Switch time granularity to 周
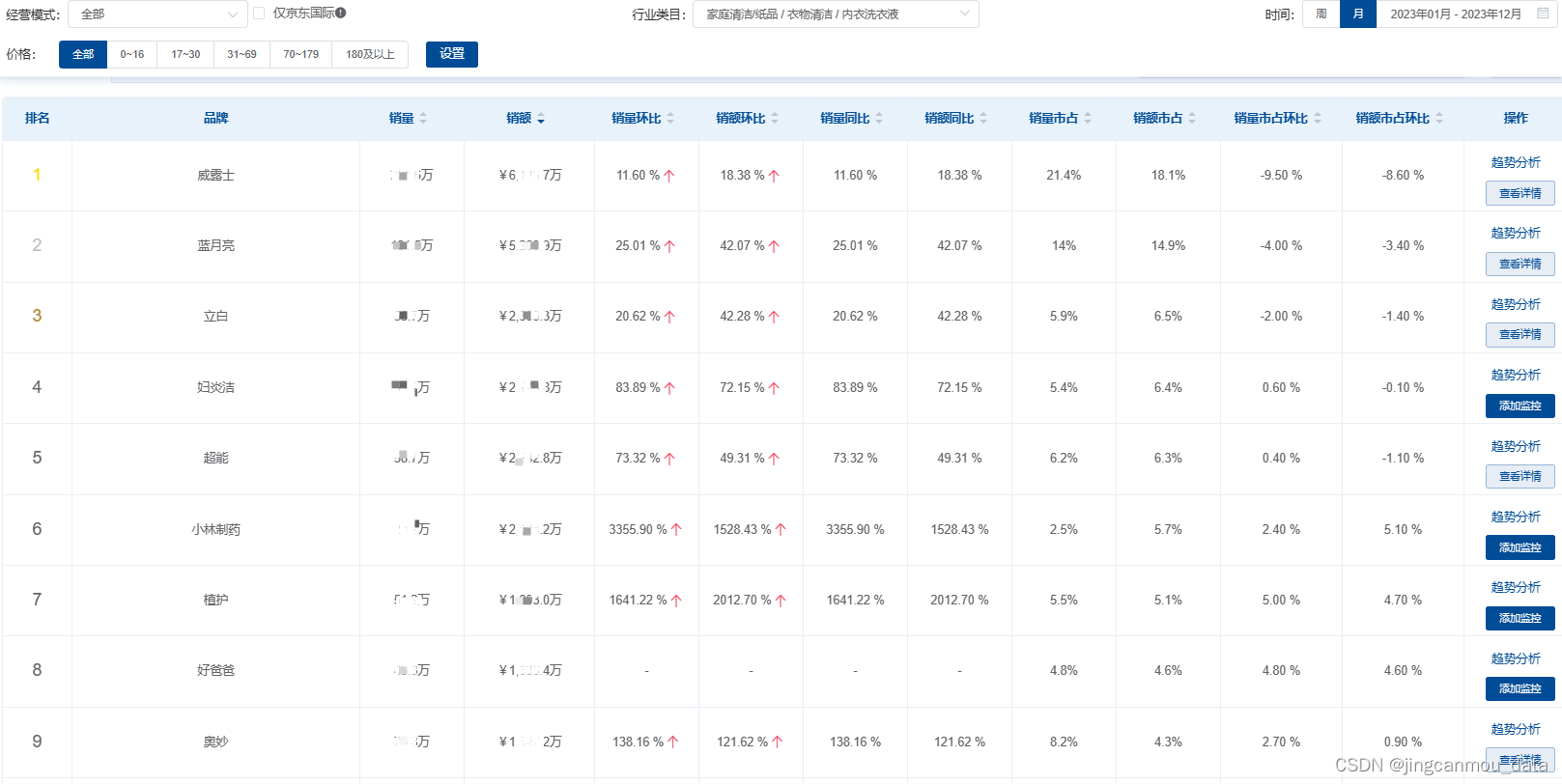The image size is (1562, 784). pos(1321,14)
